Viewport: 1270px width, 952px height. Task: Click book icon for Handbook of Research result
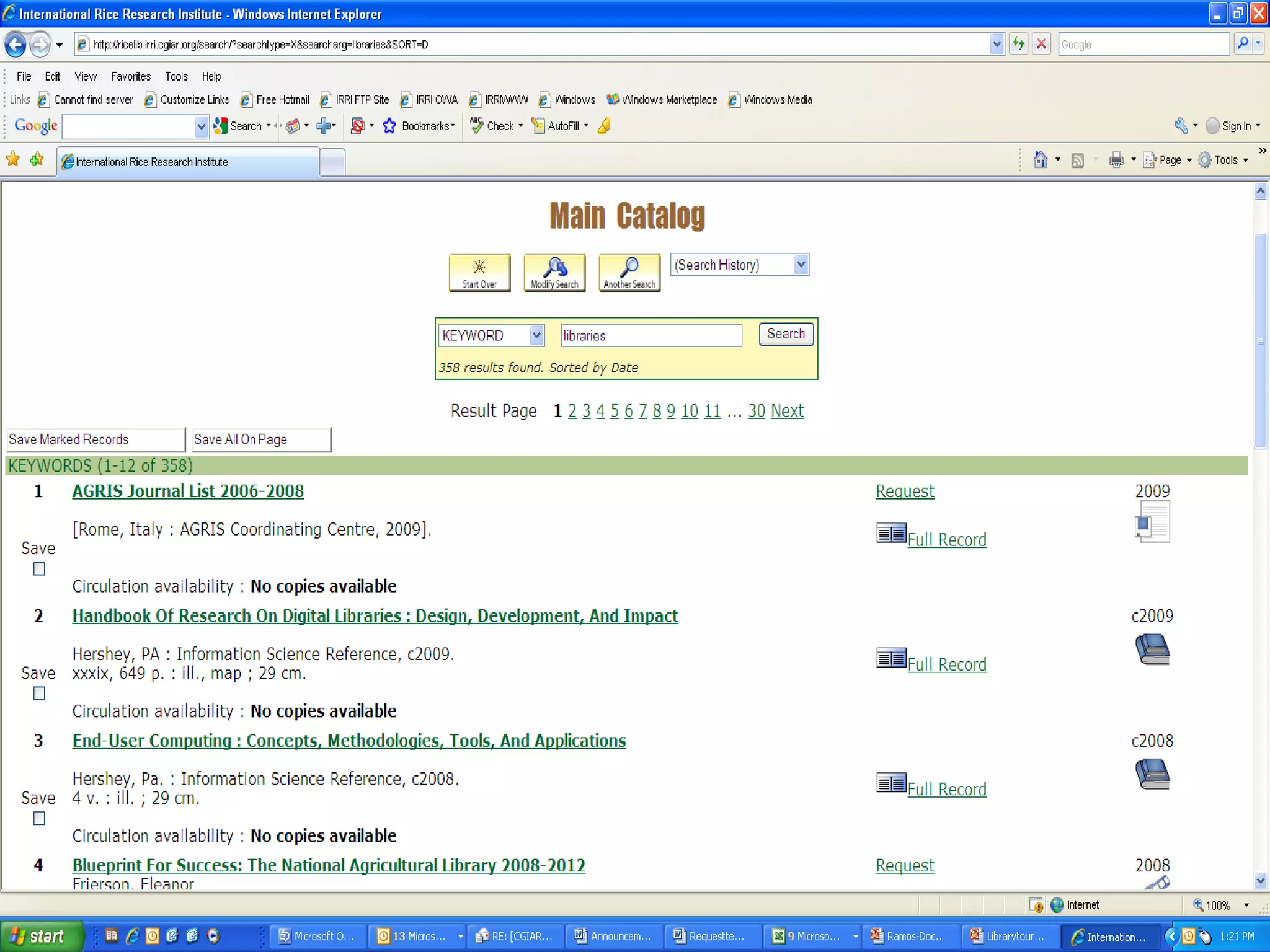tap(1152, 649)
